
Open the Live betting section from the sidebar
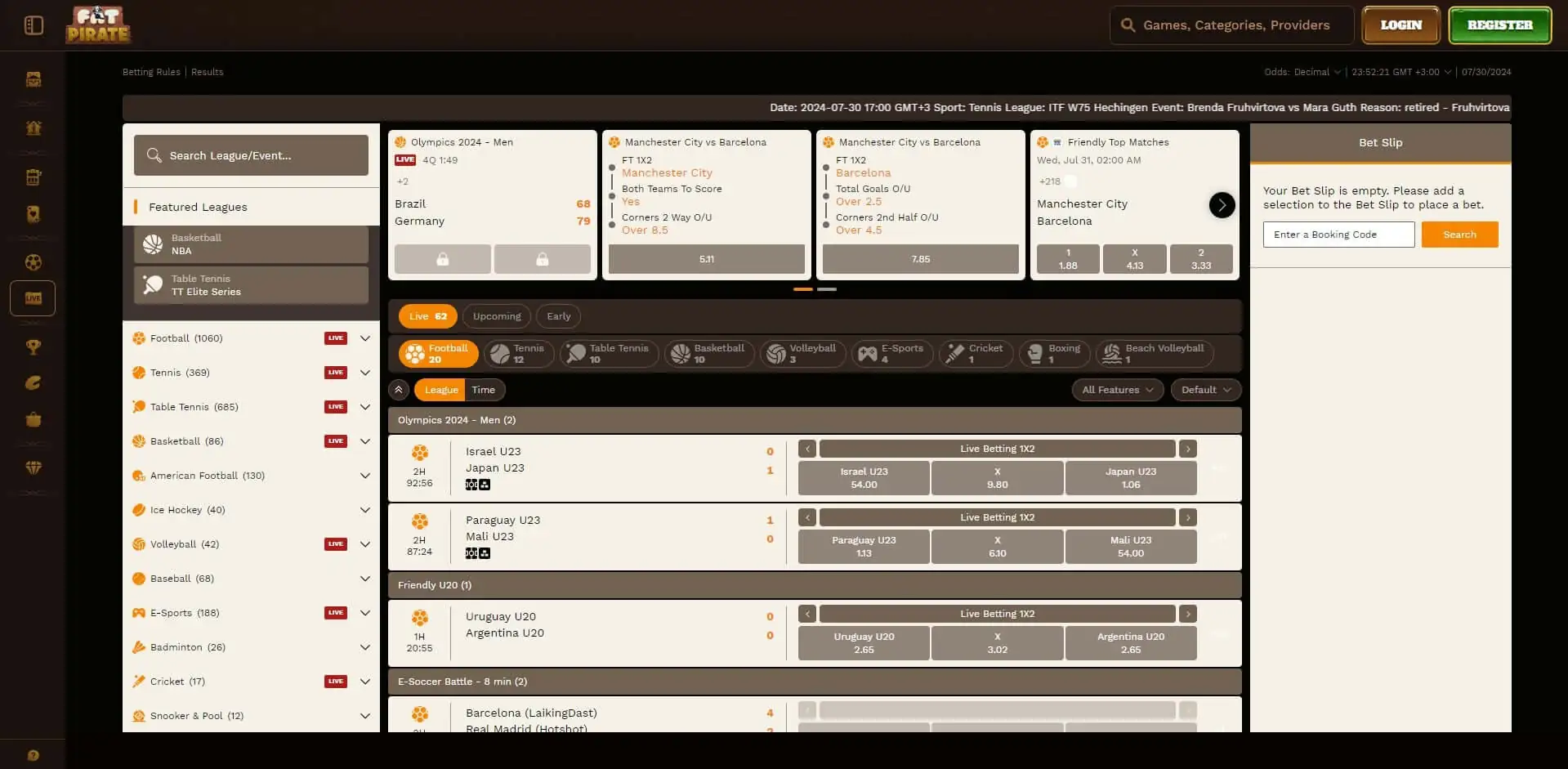33,298
